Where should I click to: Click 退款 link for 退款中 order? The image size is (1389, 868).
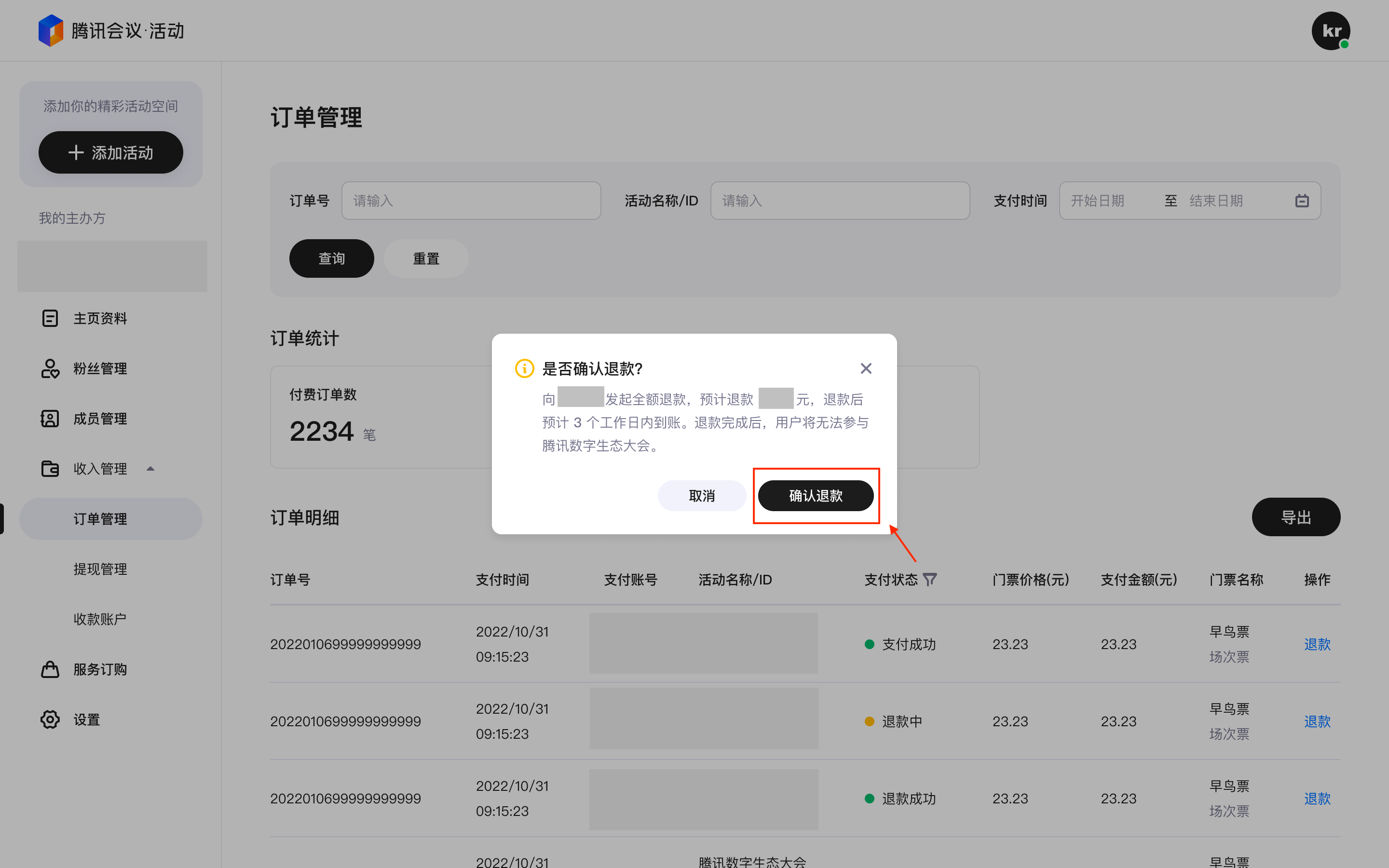point(1317,721)
